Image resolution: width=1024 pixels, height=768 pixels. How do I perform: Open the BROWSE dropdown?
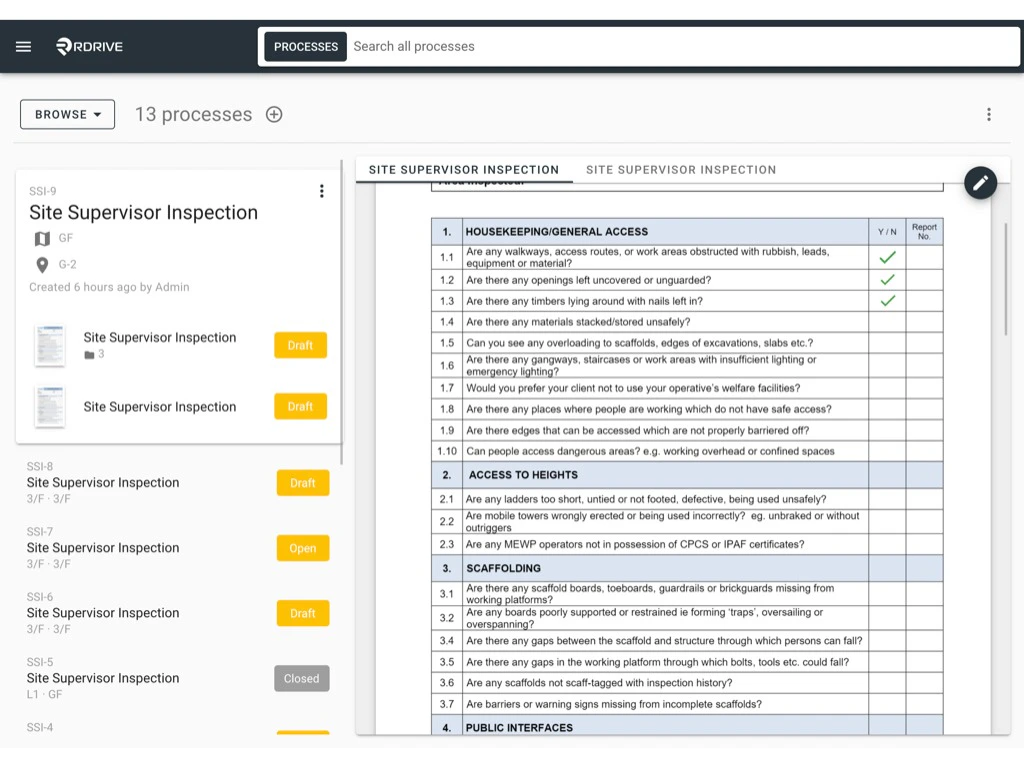click(67, 114)
